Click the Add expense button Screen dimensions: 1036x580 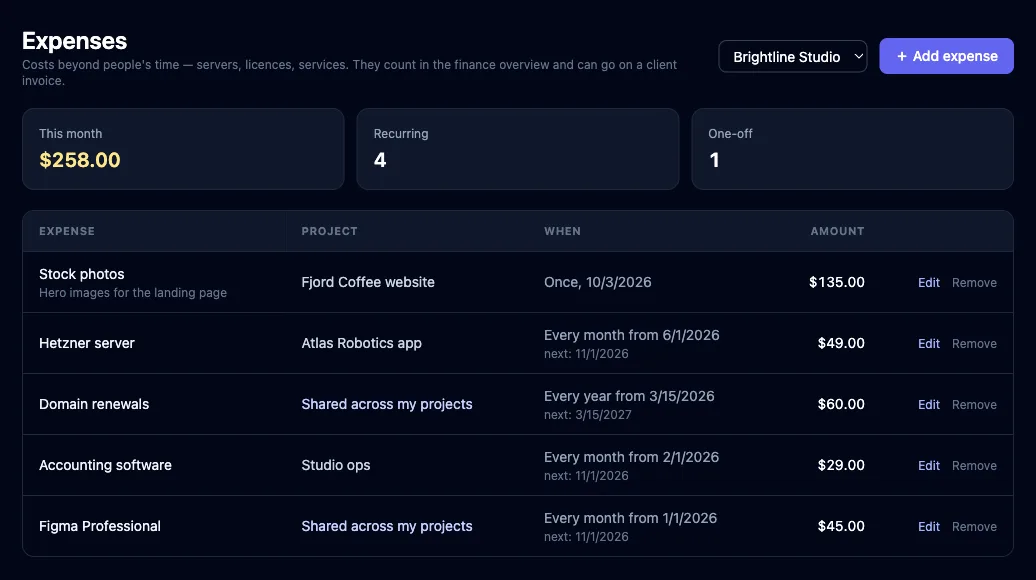click(946, 56)
